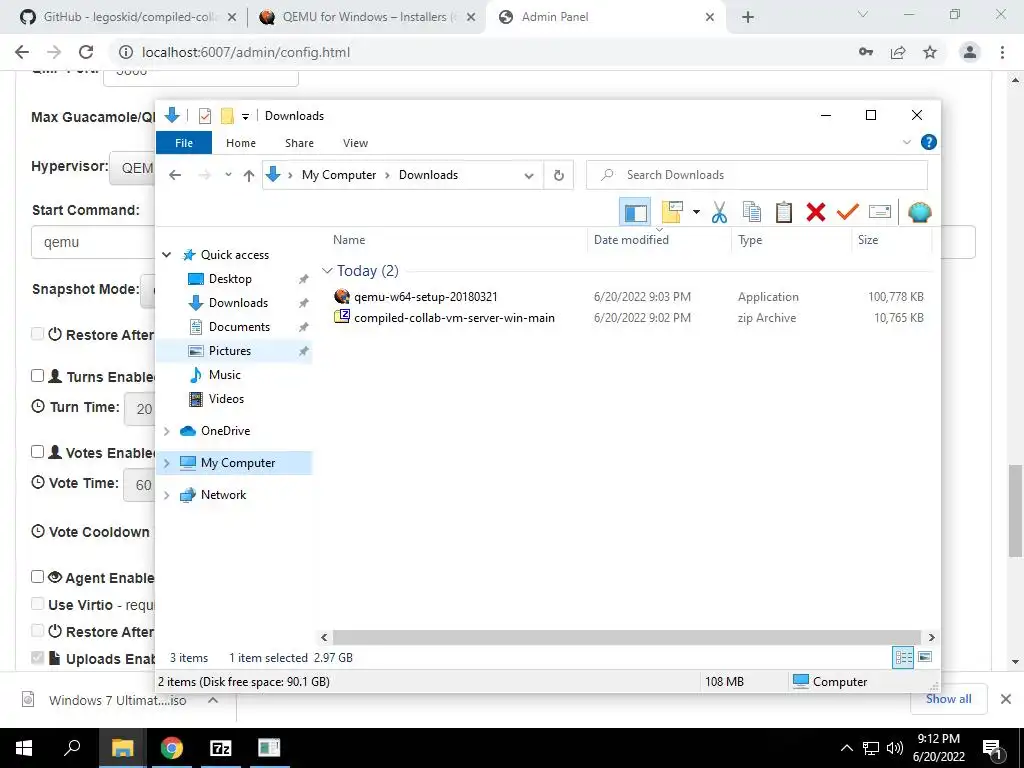
Task: Open the Home ribbon tab
Action: pos(241,143)
